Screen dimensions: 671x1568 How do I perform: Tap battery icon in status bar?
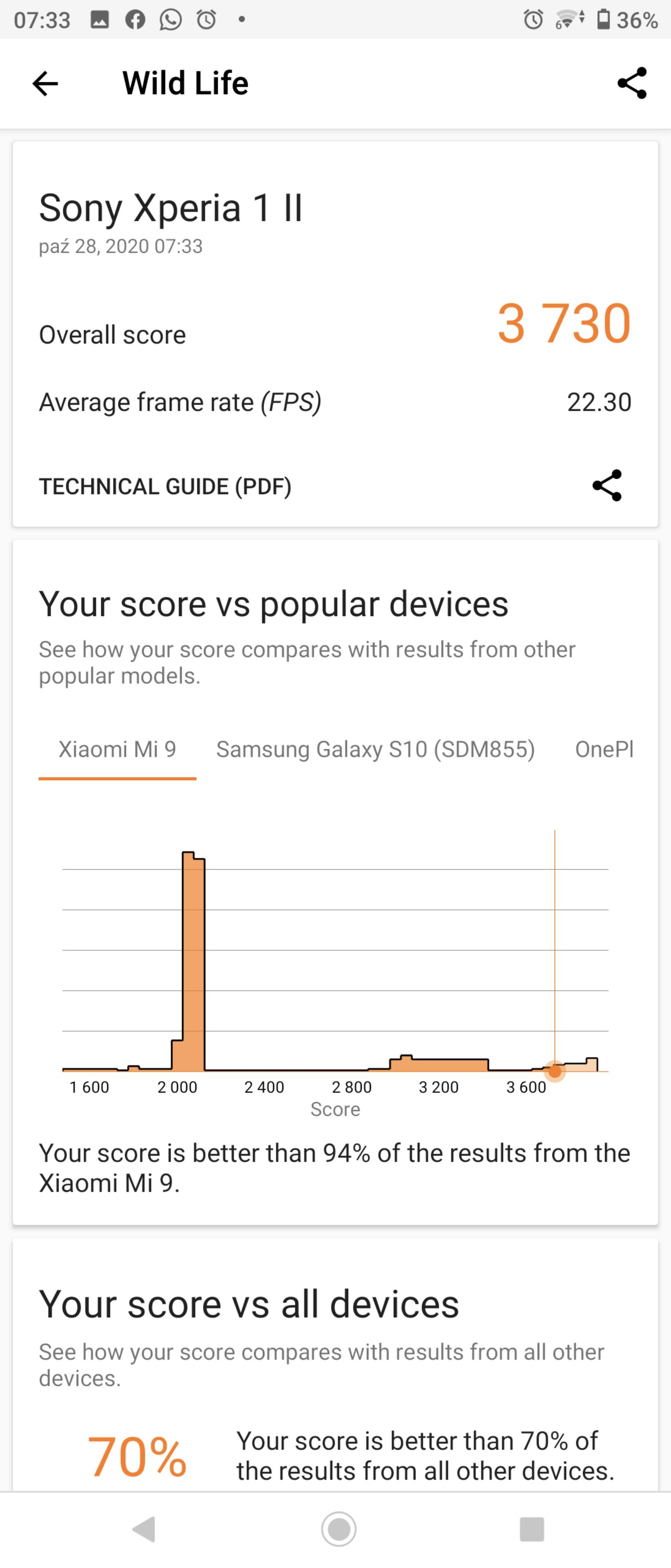click(602, 20)
